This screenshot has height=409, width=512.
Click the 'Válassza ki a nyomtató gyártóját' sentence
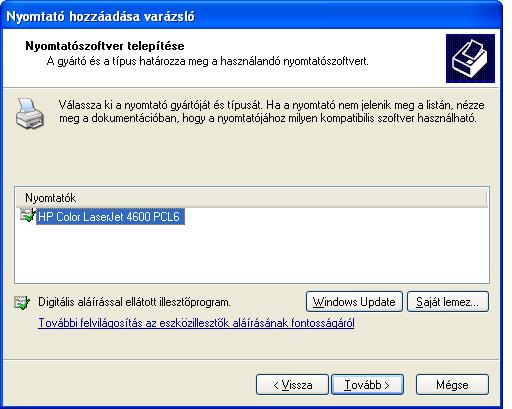point(271,105)
